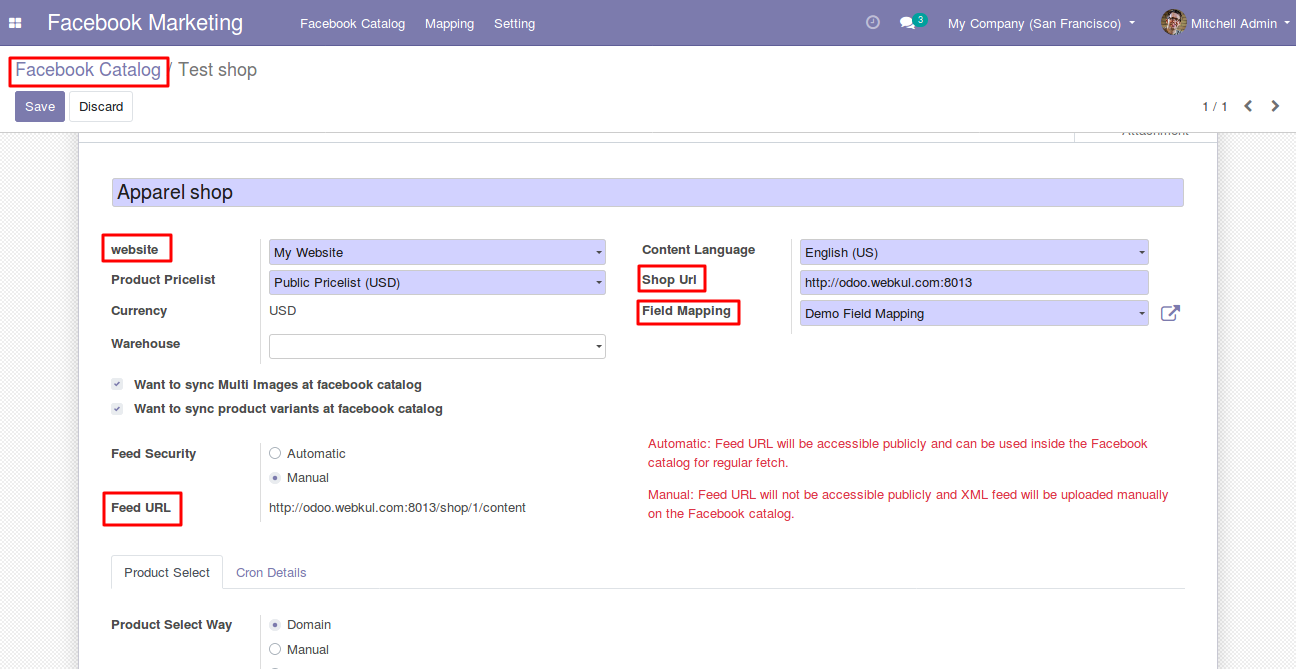Click Facebook Catalog breadcrumb link
This screenshot has height=669, width=1296.
(x=88, y=70)
